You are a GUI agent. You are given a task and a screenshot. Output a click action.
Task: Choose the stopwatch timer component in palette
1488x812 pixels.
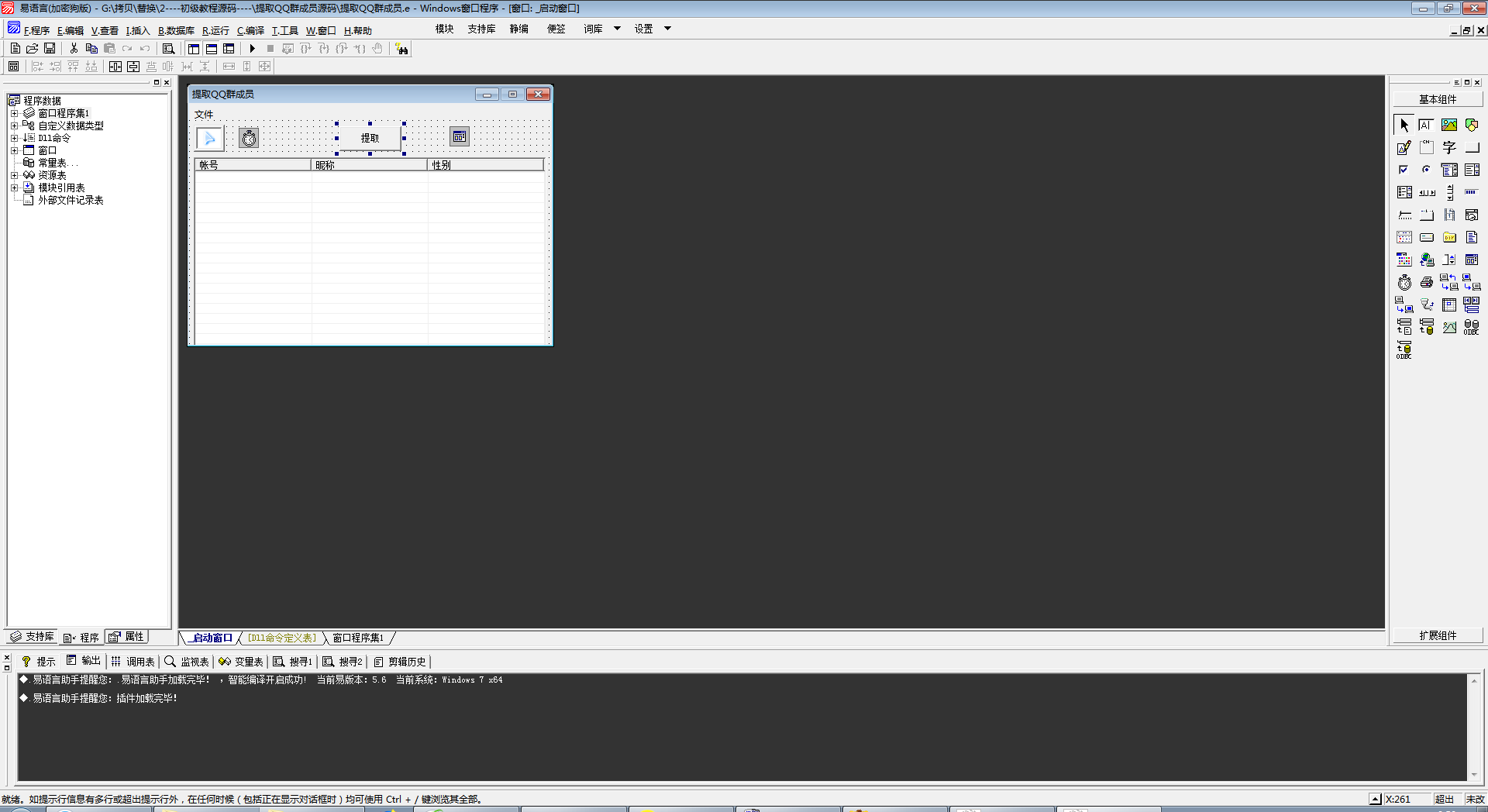click(x=1404, y=283)
